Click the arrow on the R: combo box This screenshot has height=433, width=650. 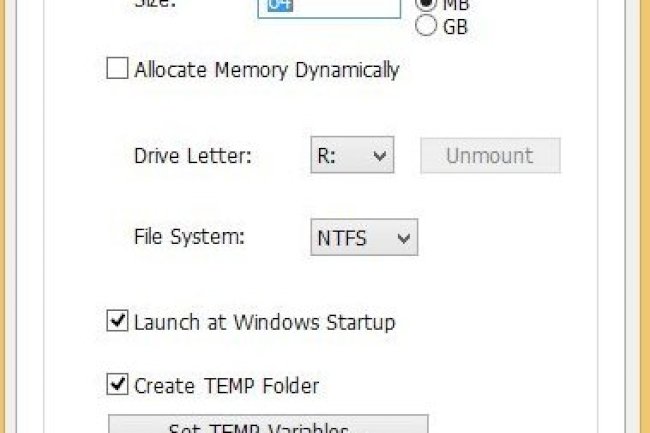(379, 156)
